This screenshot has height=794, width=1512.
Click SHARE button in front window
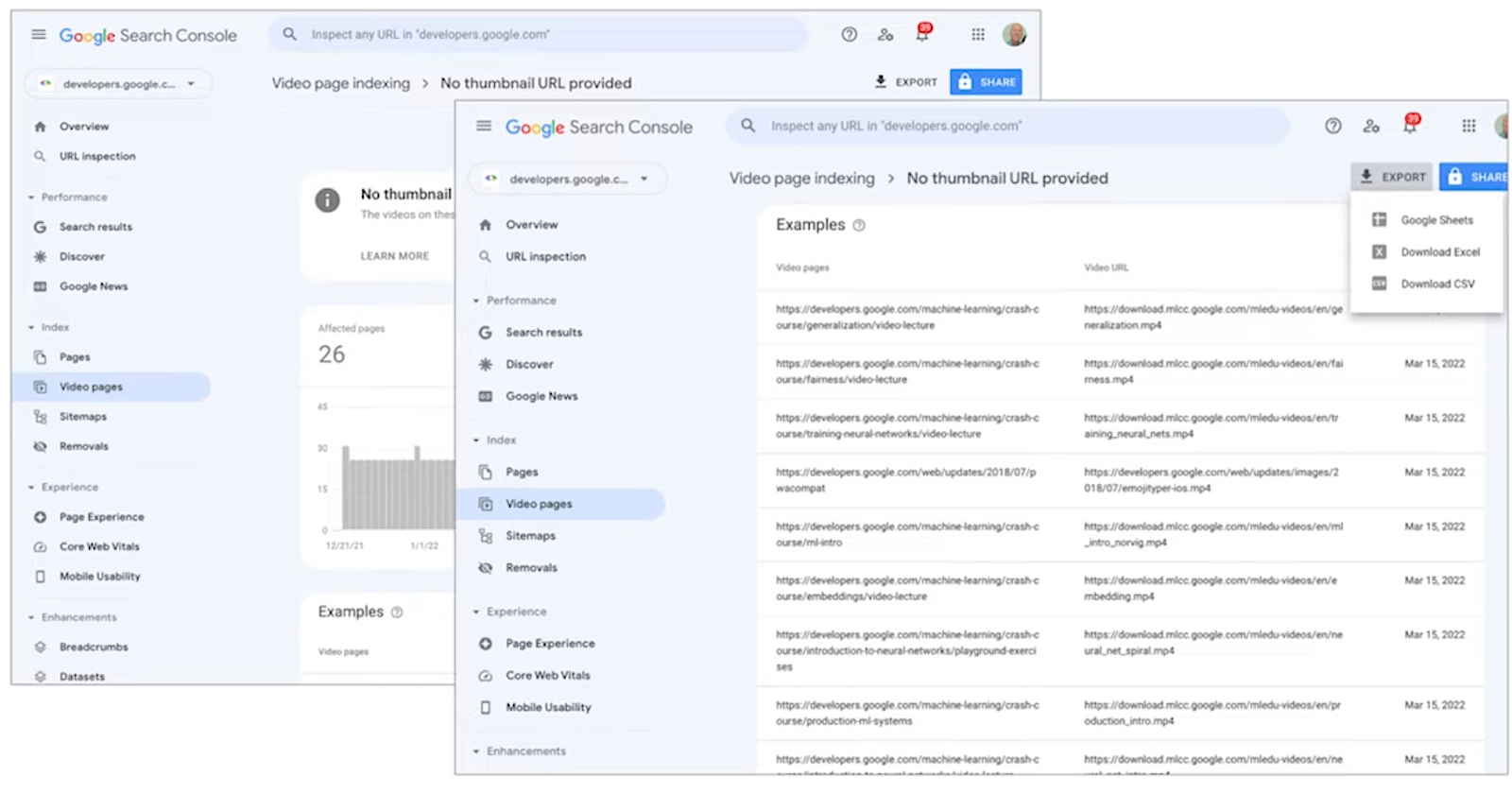click(1475, 177)
